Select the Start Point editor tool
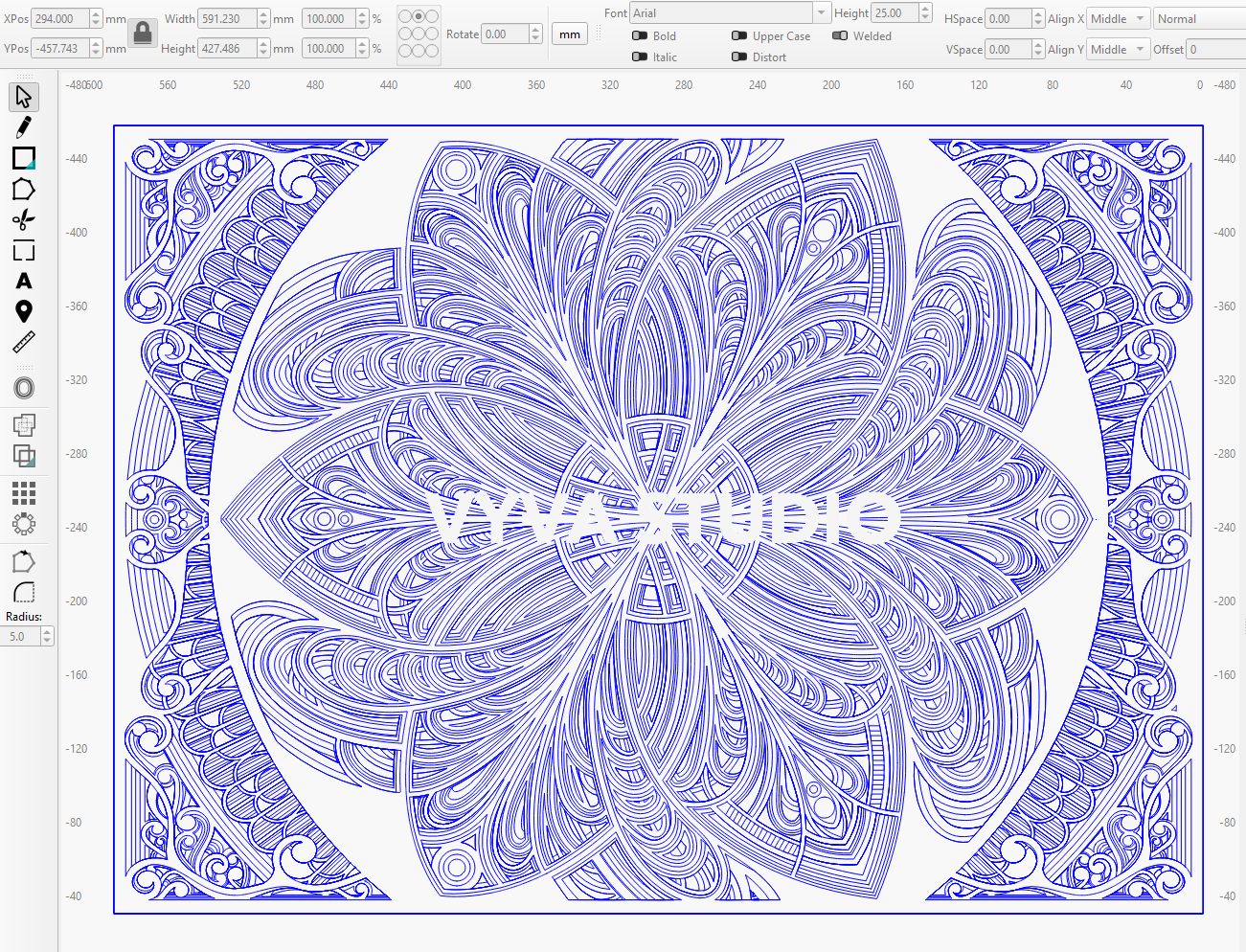Image resolution: width=1246 pixels, height=952 pixels. pos(24,562)
